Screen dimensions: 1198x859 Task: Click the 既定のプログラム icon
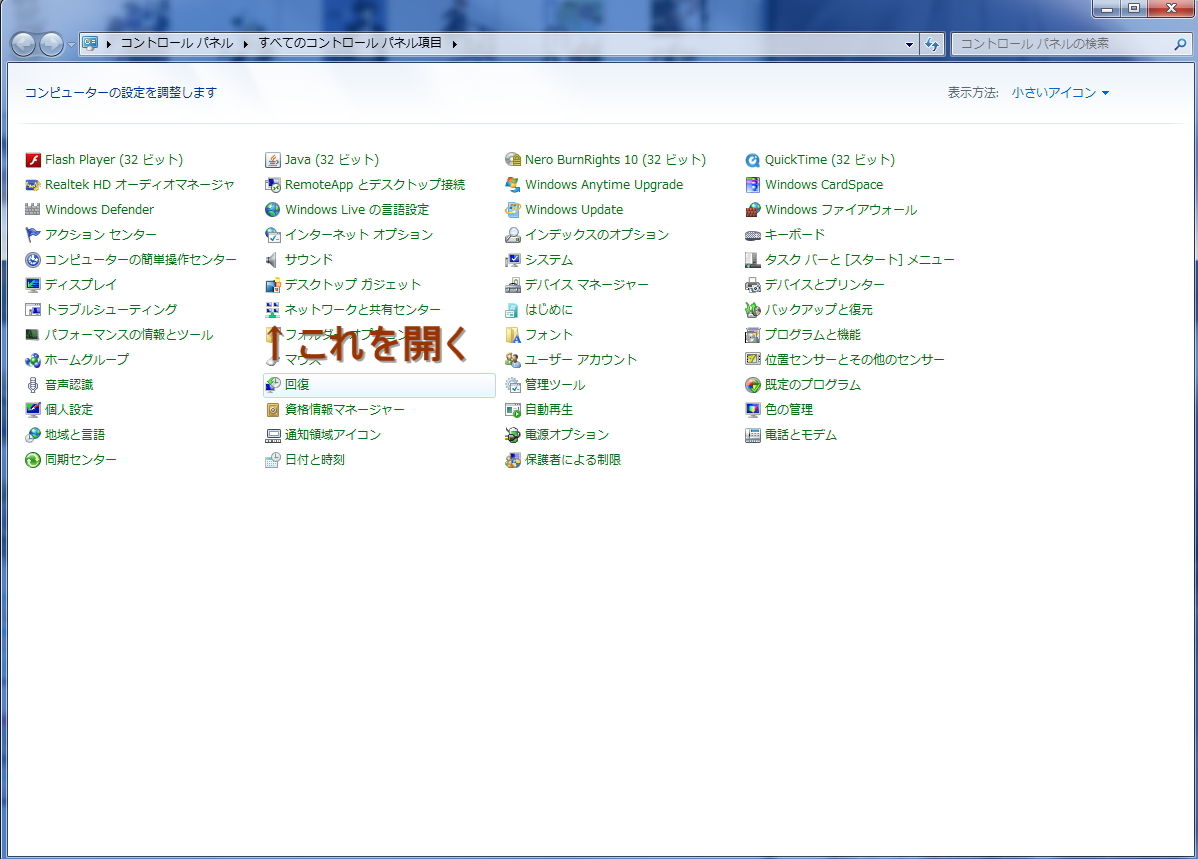click(753, 384)
